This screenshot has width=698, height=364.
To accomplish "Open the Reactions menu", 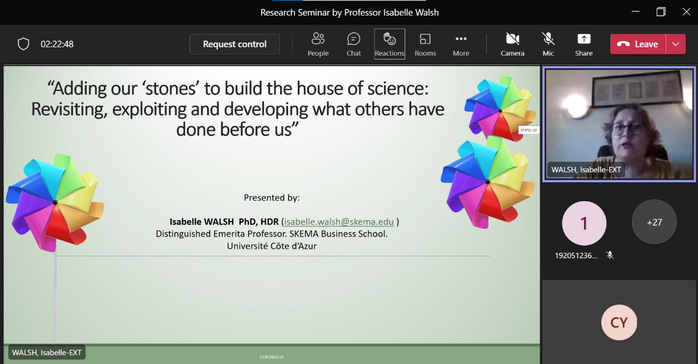I will 390,44.
